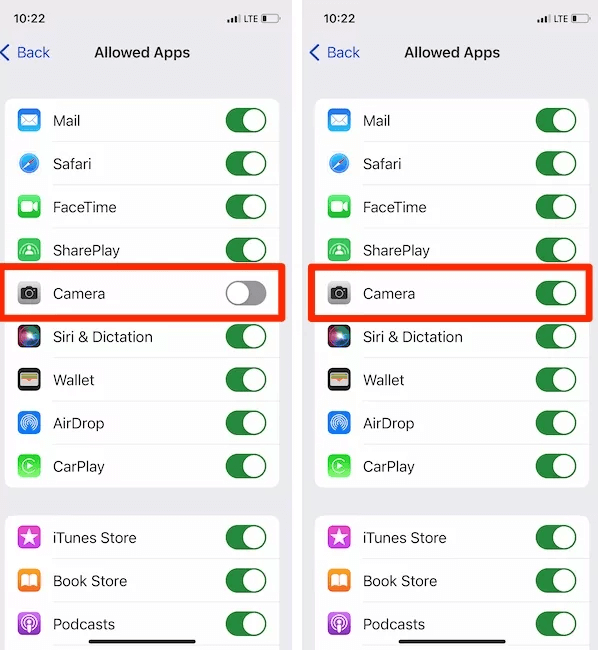Tap the Wallet icon in left screen
598x650 pixels.
(29, 379)
